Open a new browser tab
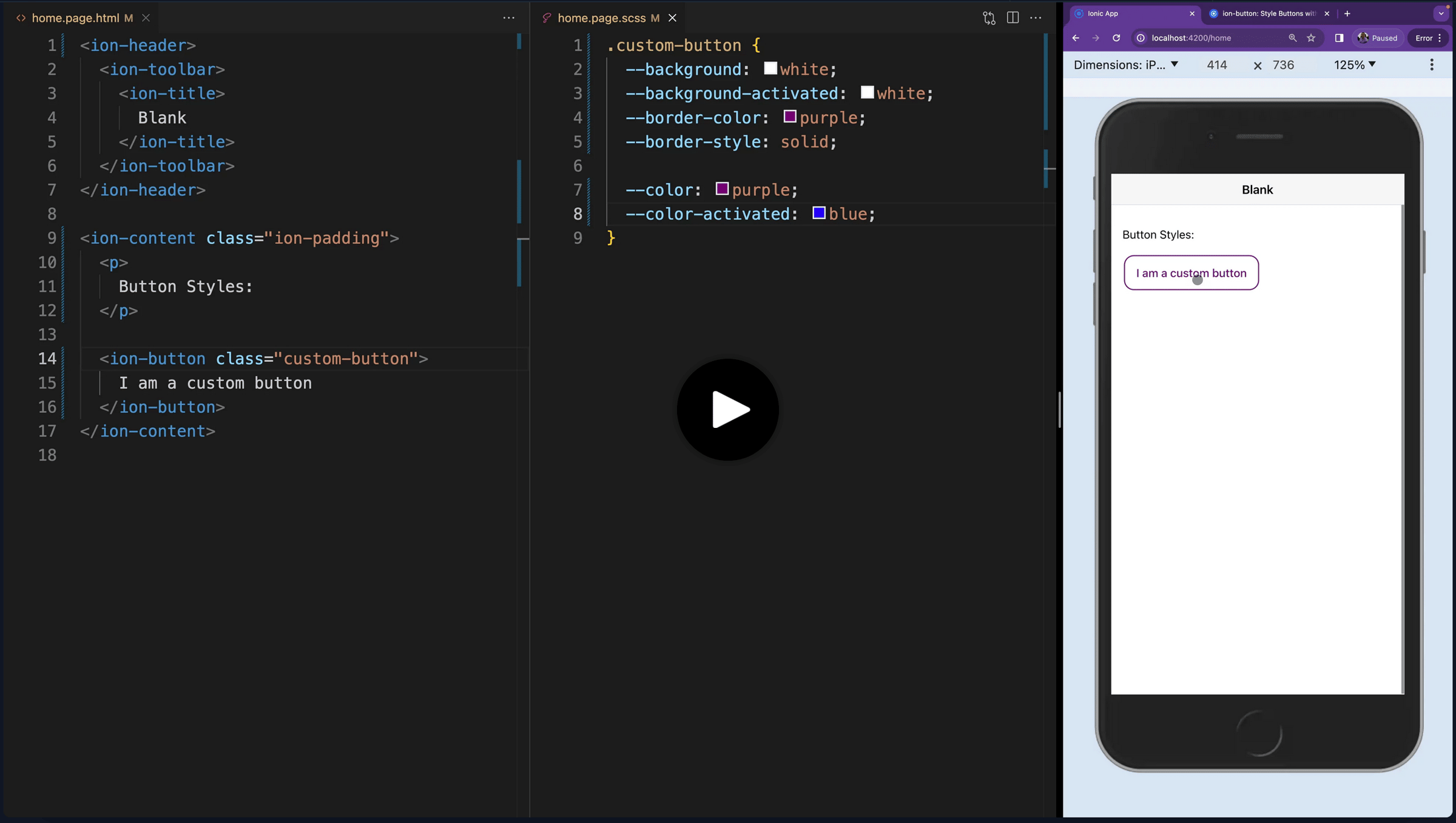1456x823 pixels. click(x=1347, y=13)
